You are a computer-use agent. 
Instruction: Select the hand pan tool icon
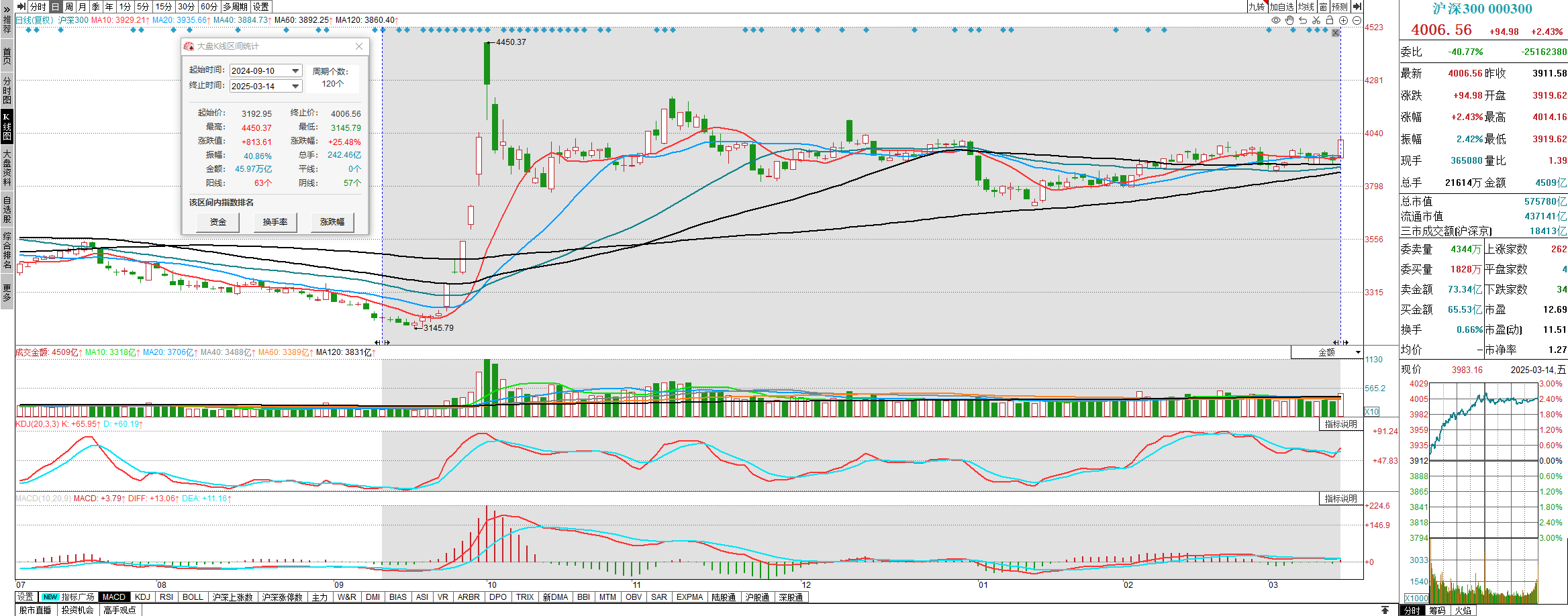tap(1289, 20)
